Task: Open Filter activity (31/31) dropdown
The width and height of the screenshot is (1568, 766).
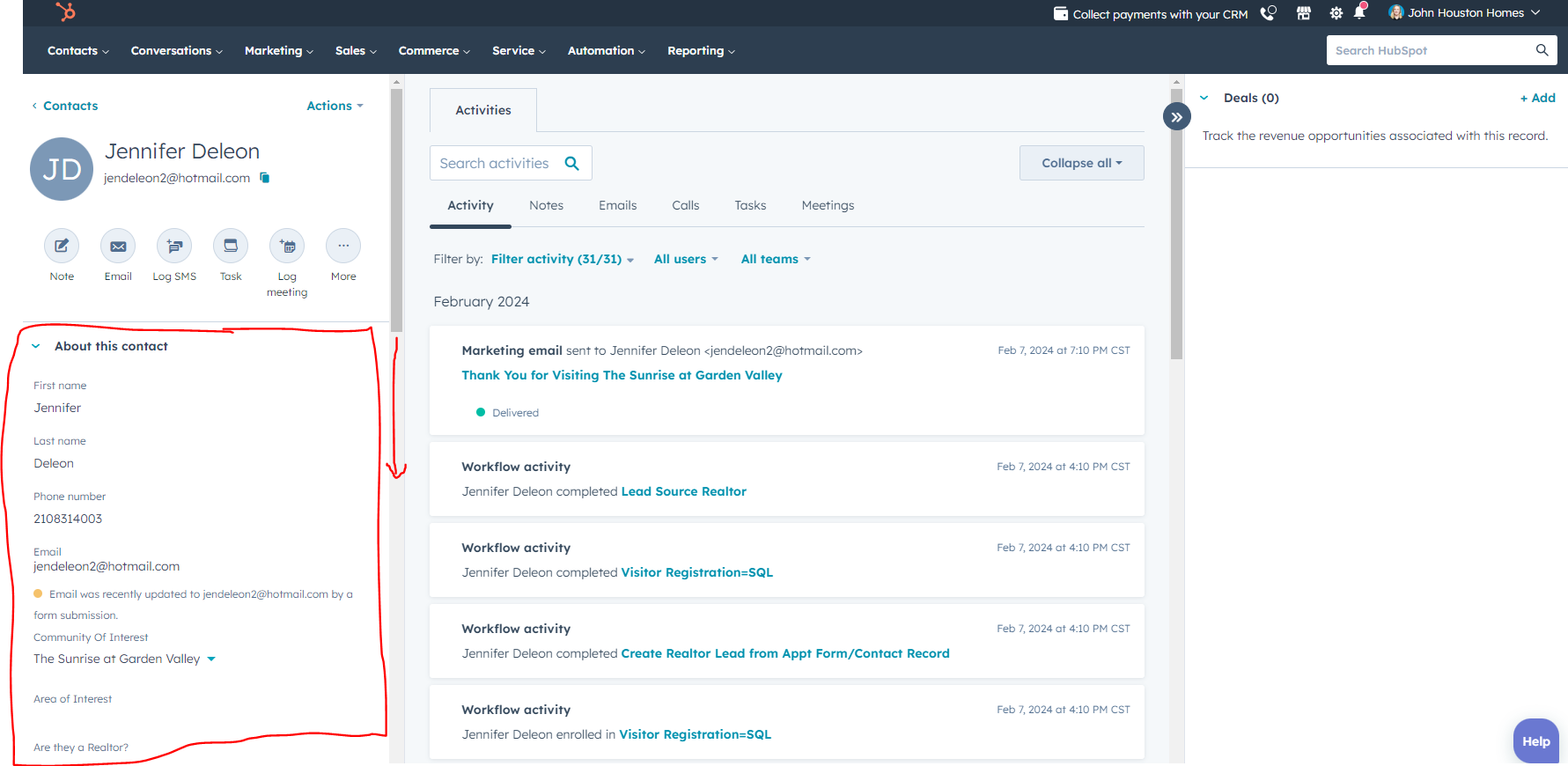Action: (x=563, y=259)
